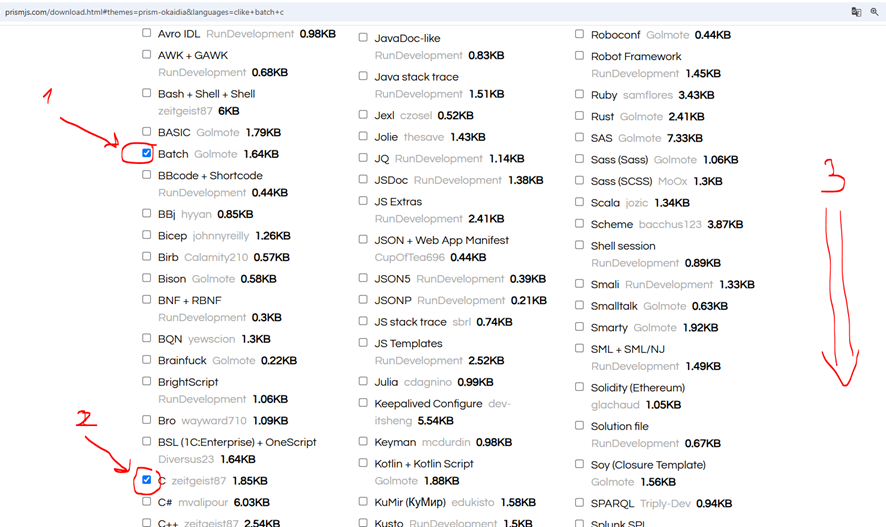Click the translate page icon in address bar
886x527 pixels.
pyautogui.click(x=856, y=12)
